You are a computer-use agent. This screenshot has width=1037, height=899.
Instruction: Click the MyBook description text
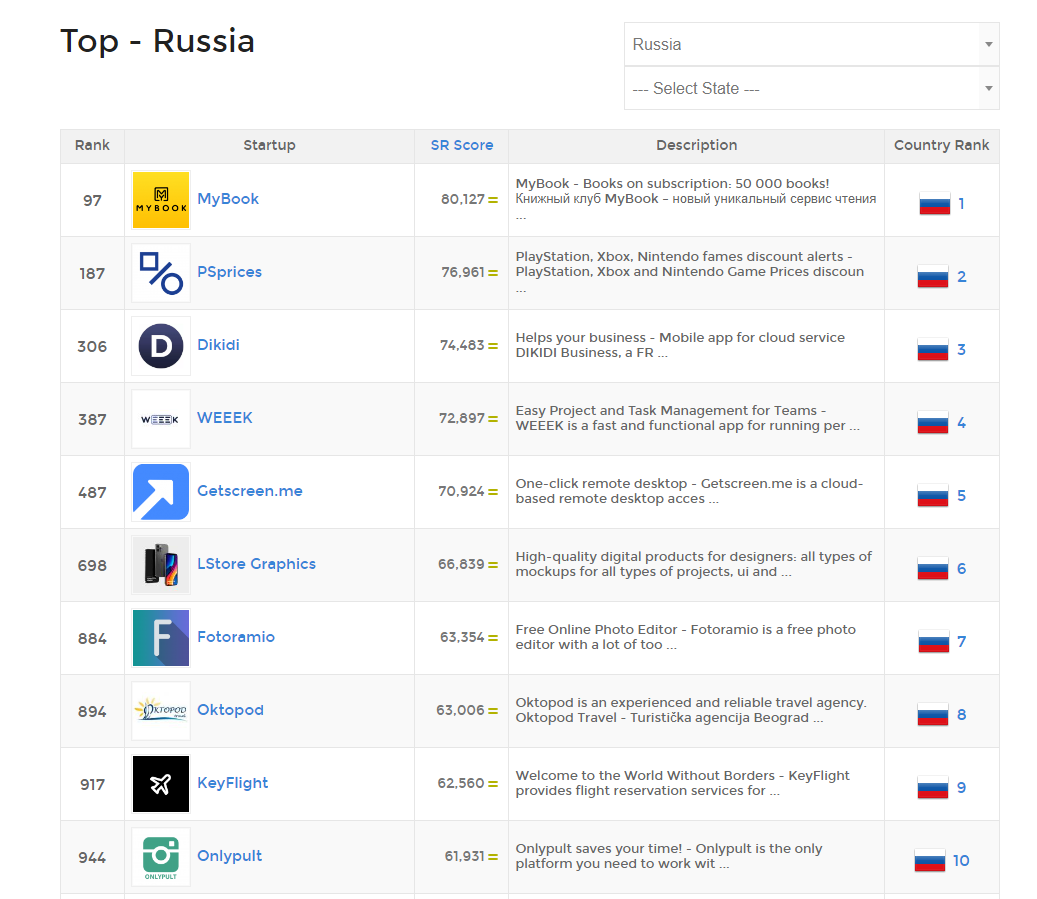point(696,198)
